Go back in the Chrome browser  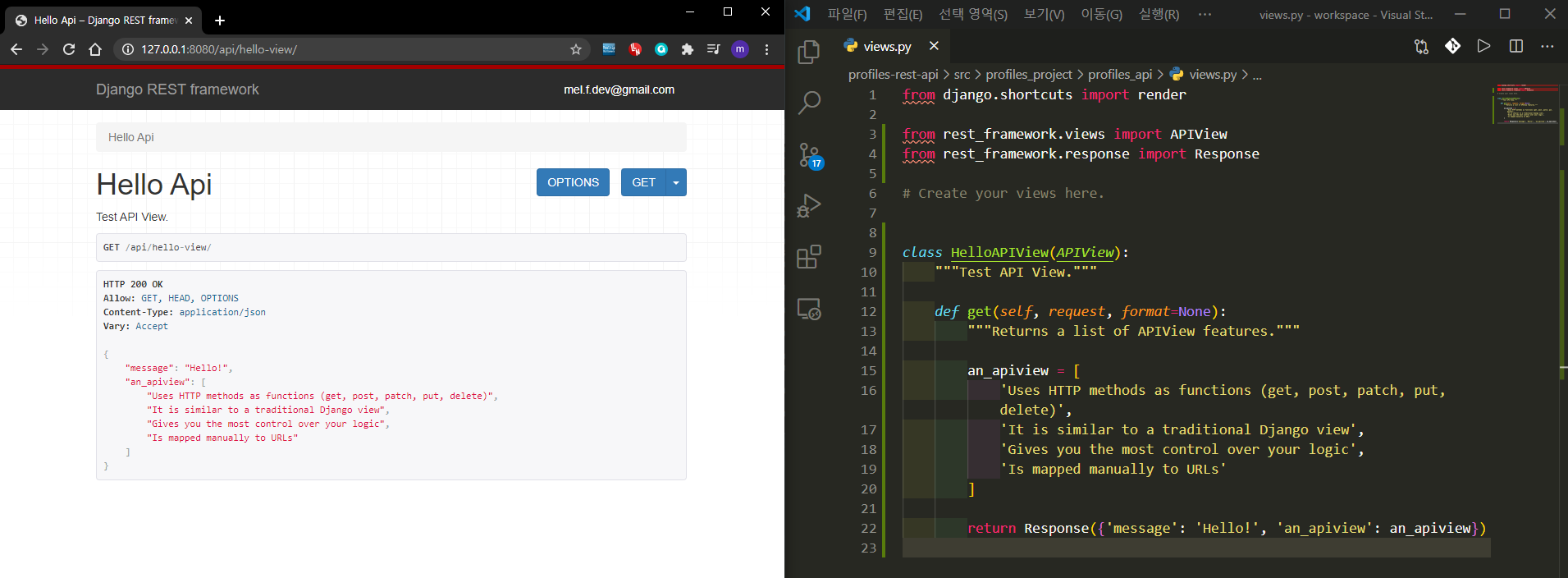pyautogui.click(x=16, y=49)
